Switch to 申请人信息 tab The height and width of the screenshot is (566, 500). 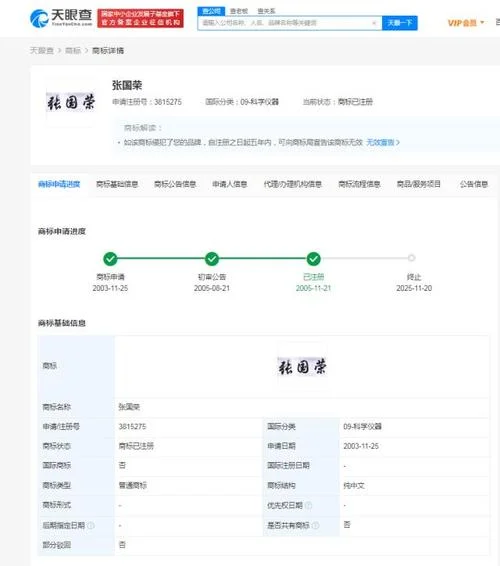[230, 184]
